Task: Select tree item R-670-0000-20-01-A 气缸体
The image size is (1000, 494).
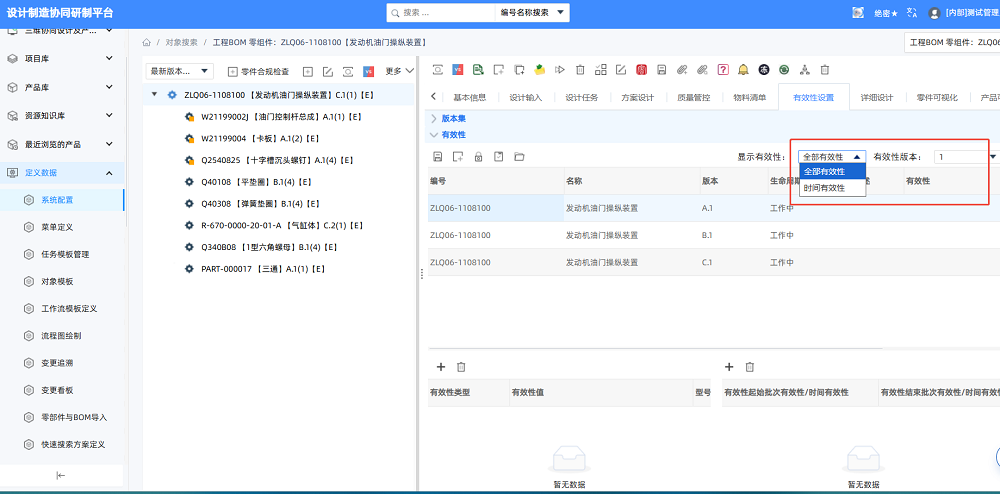Action: (x=282, y=225)
